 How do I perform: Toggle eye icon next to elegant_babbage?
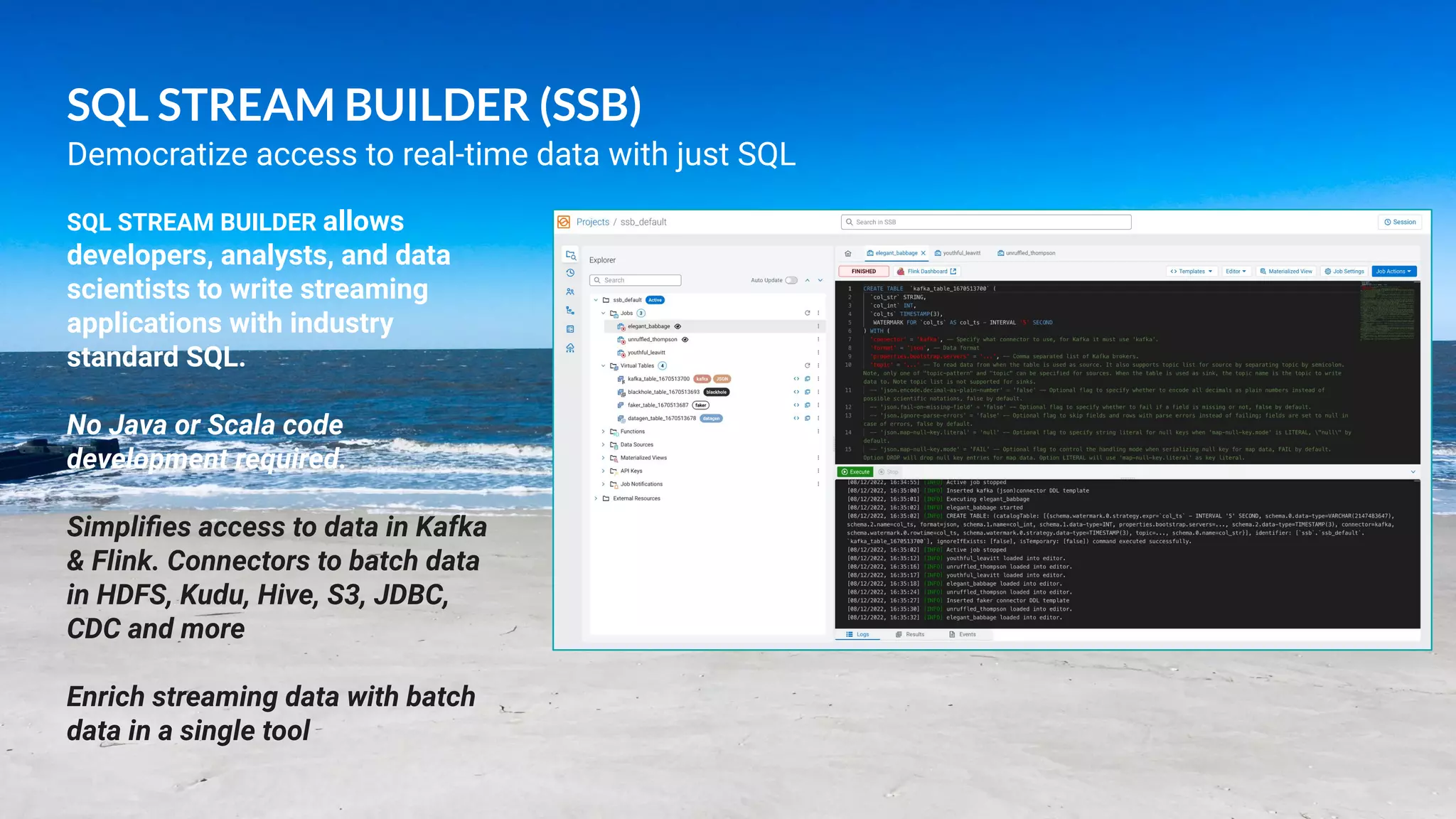pyautogui.click(x=678, y=326)
